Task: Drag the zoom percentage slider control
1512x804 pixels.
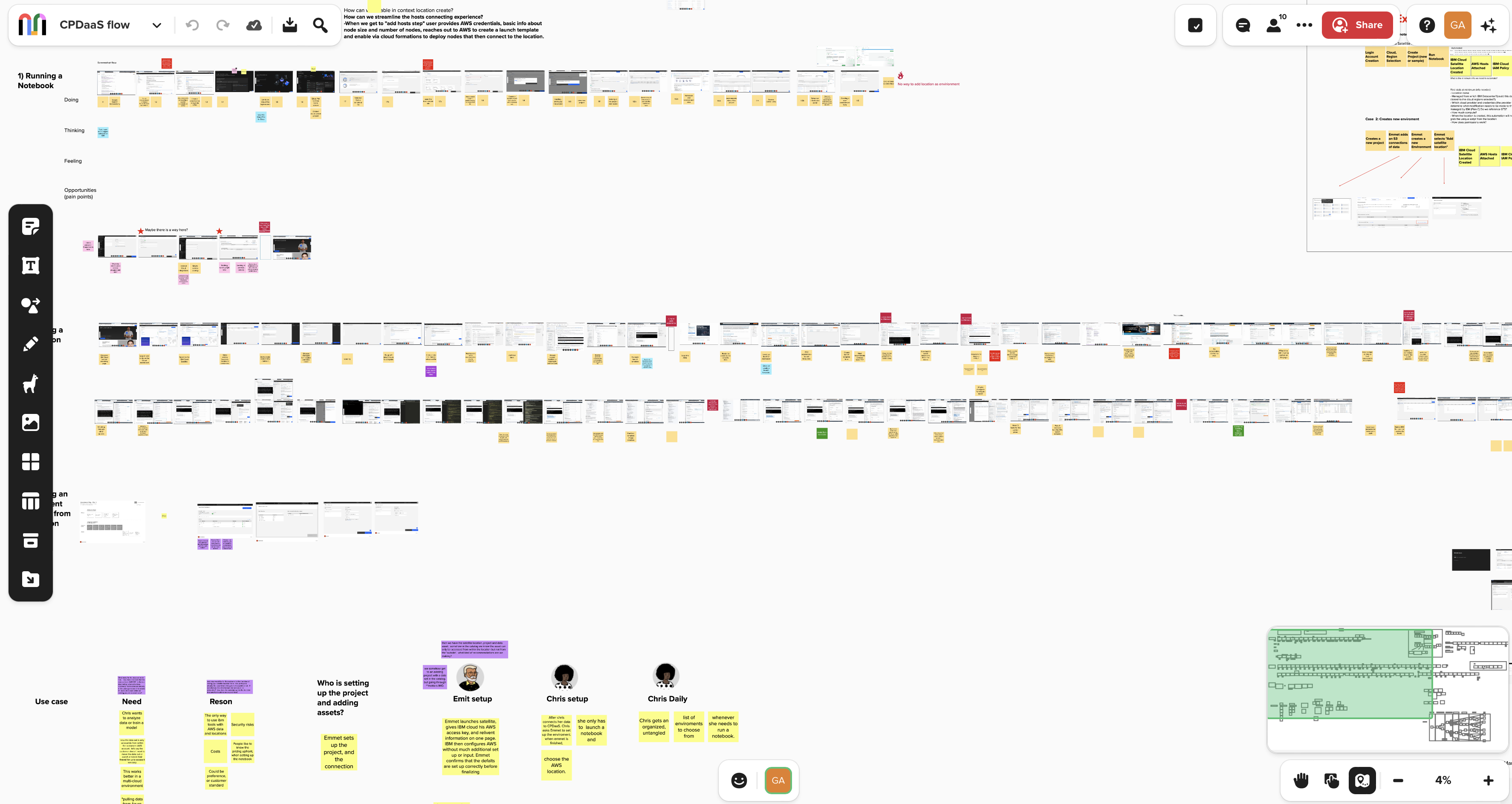Action: point(1444,780)
